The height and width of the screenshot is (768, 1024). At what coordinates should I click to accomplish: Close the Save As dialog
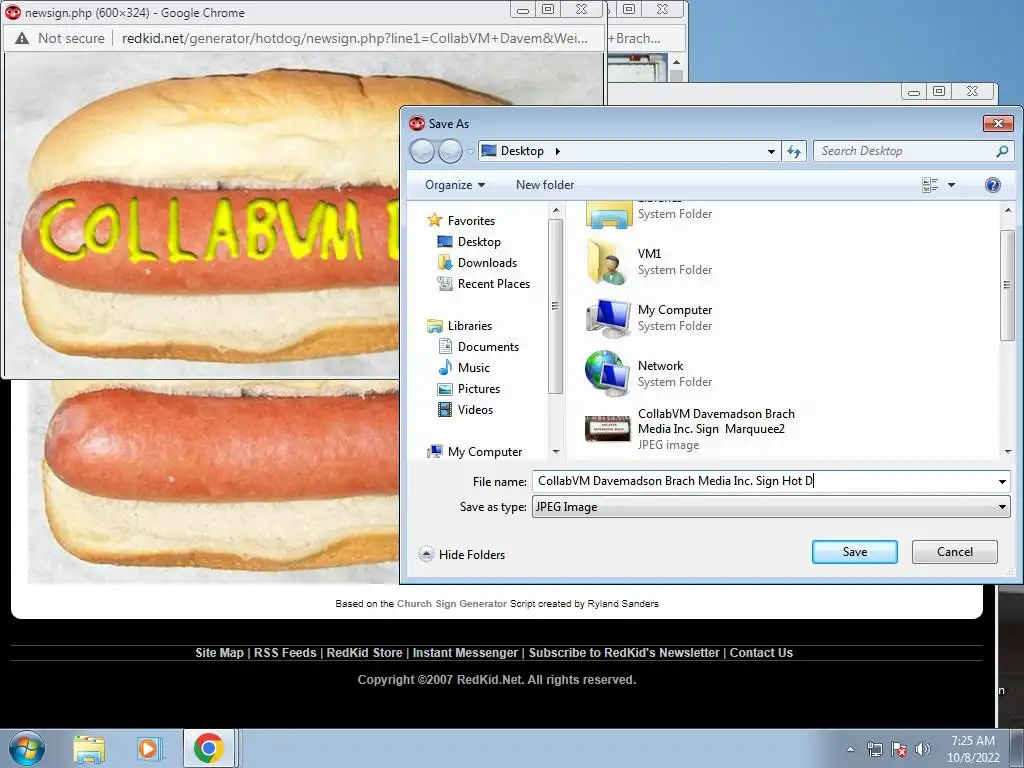pos(998,123)
